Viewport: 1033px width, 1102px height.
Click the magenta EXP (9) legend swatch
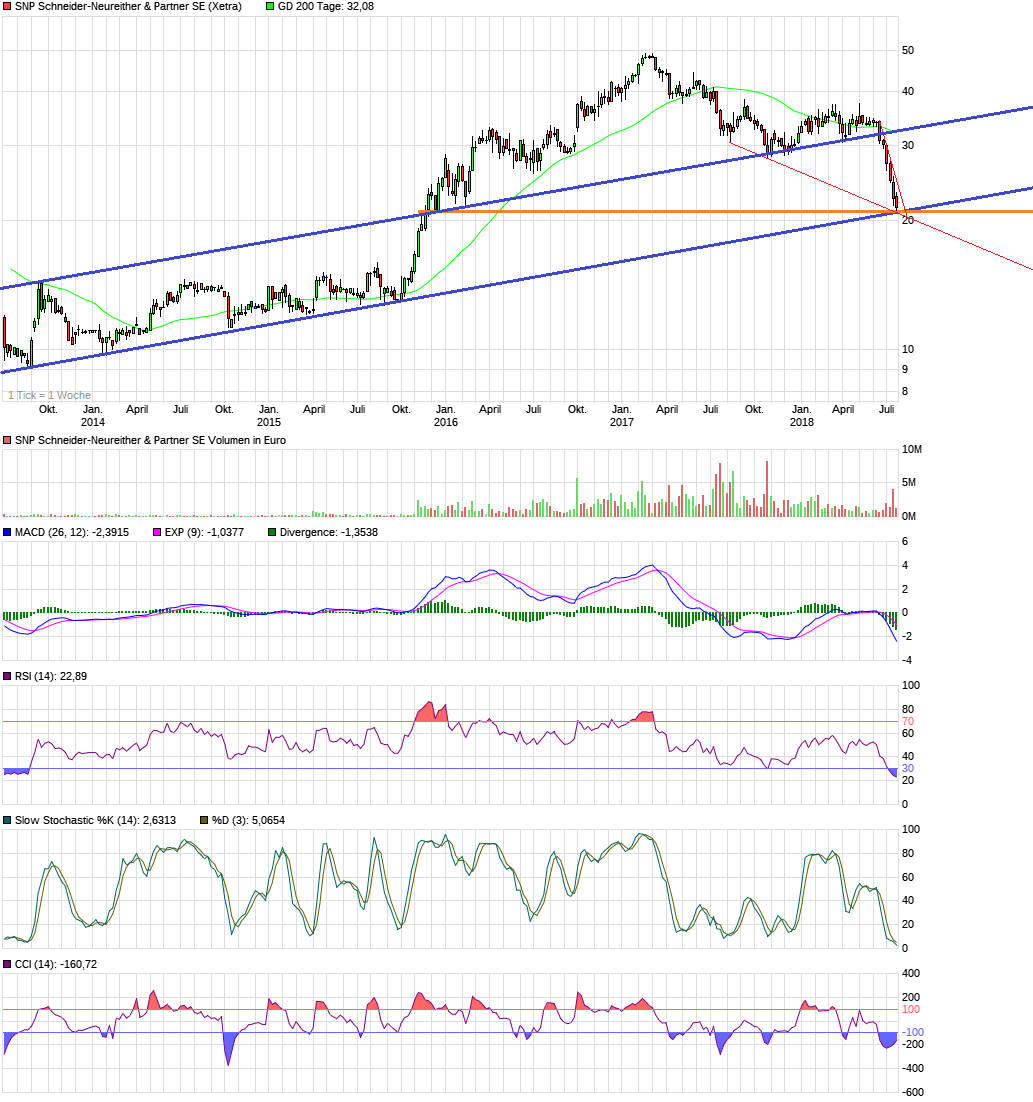157,533
